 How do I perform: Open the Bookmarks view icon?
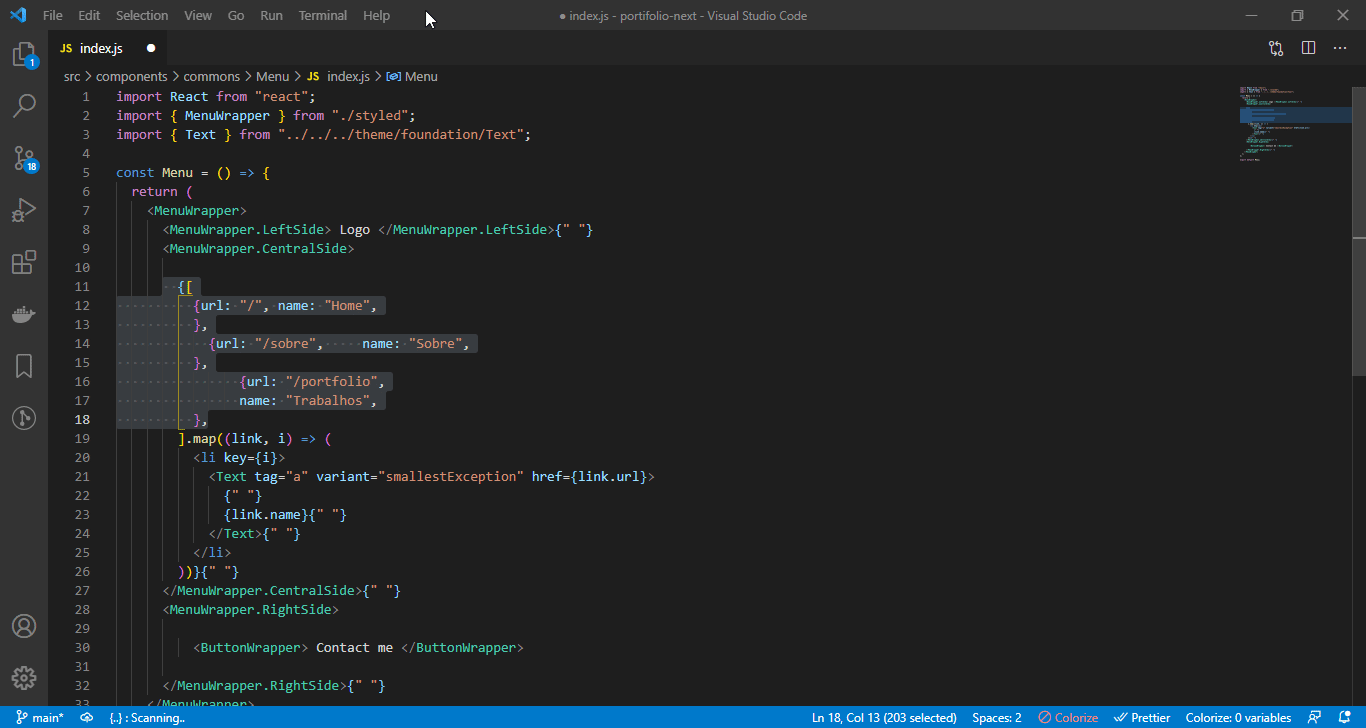[x=24, y=366]
